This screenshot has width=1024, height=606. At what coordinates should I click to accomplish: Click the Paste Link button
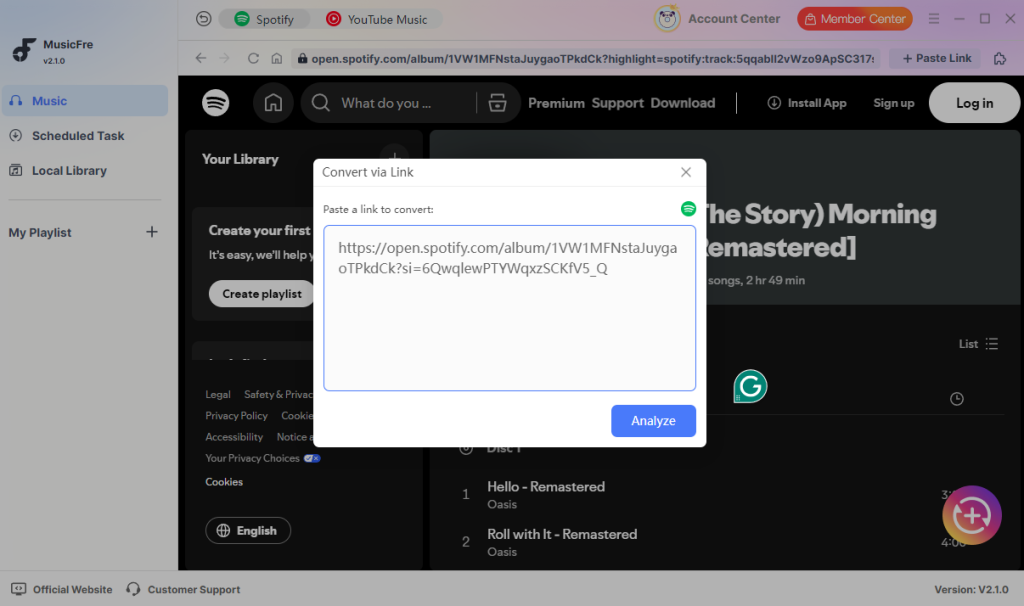[x=936, y=58]
